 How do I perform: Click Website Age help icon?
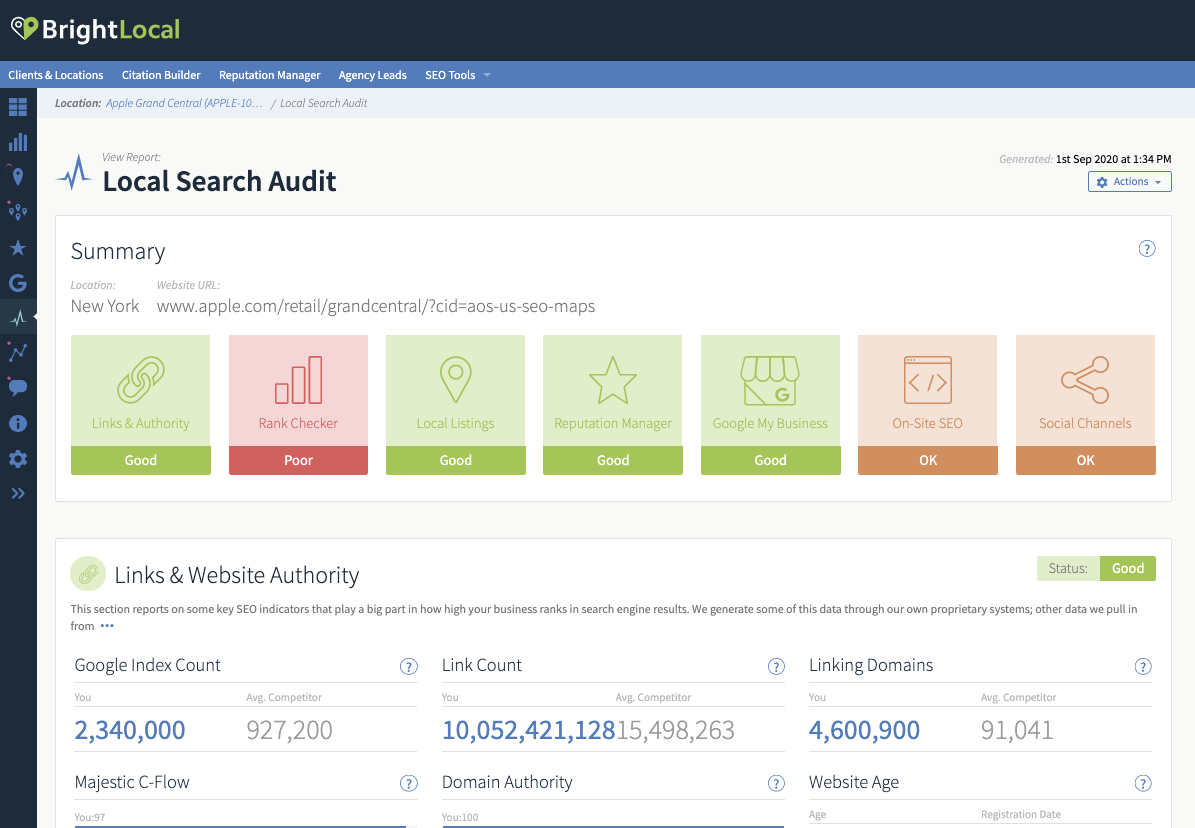[x=1142, y=783]
